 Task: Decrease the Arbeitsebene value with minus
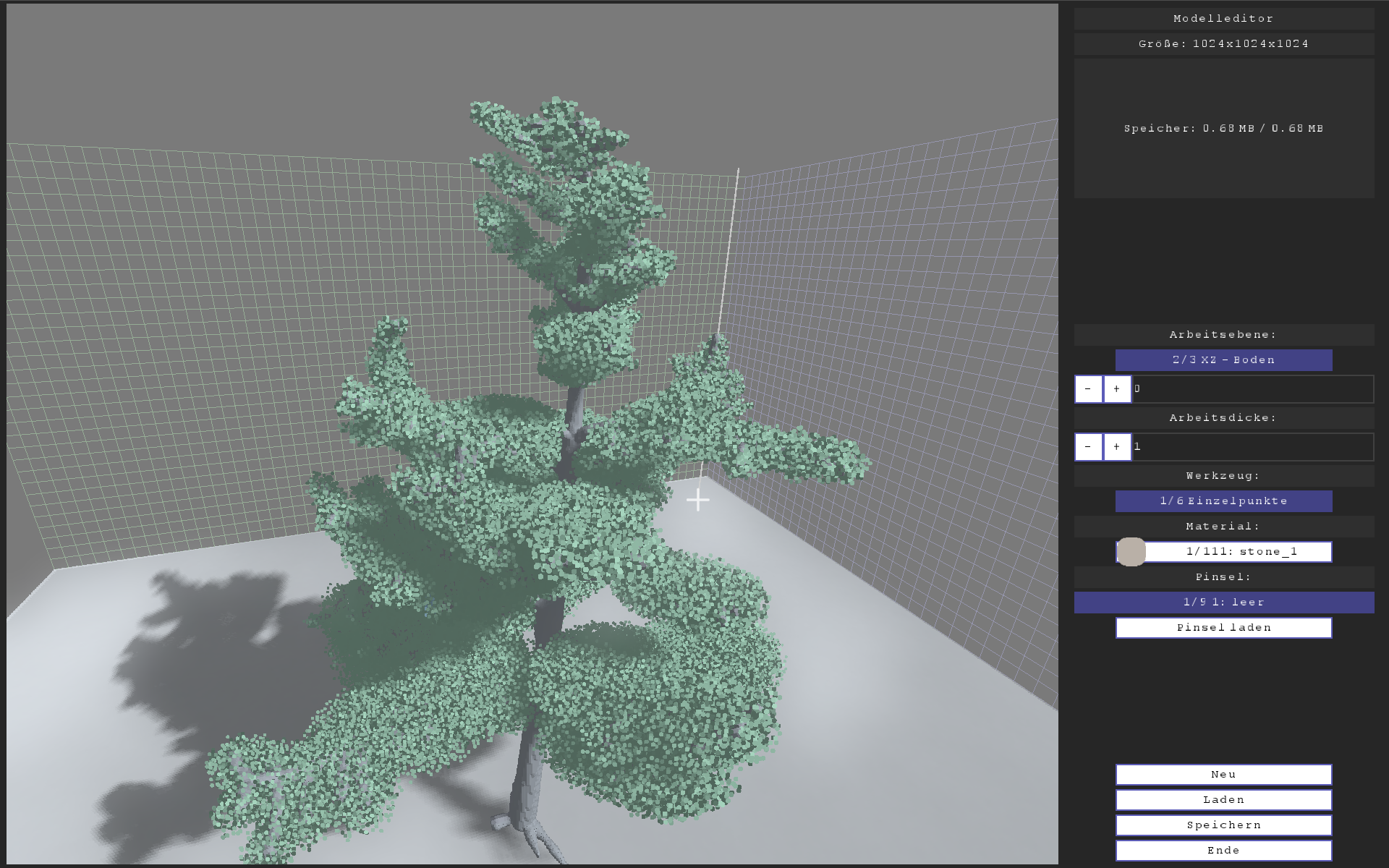[x=1088, y=389]
